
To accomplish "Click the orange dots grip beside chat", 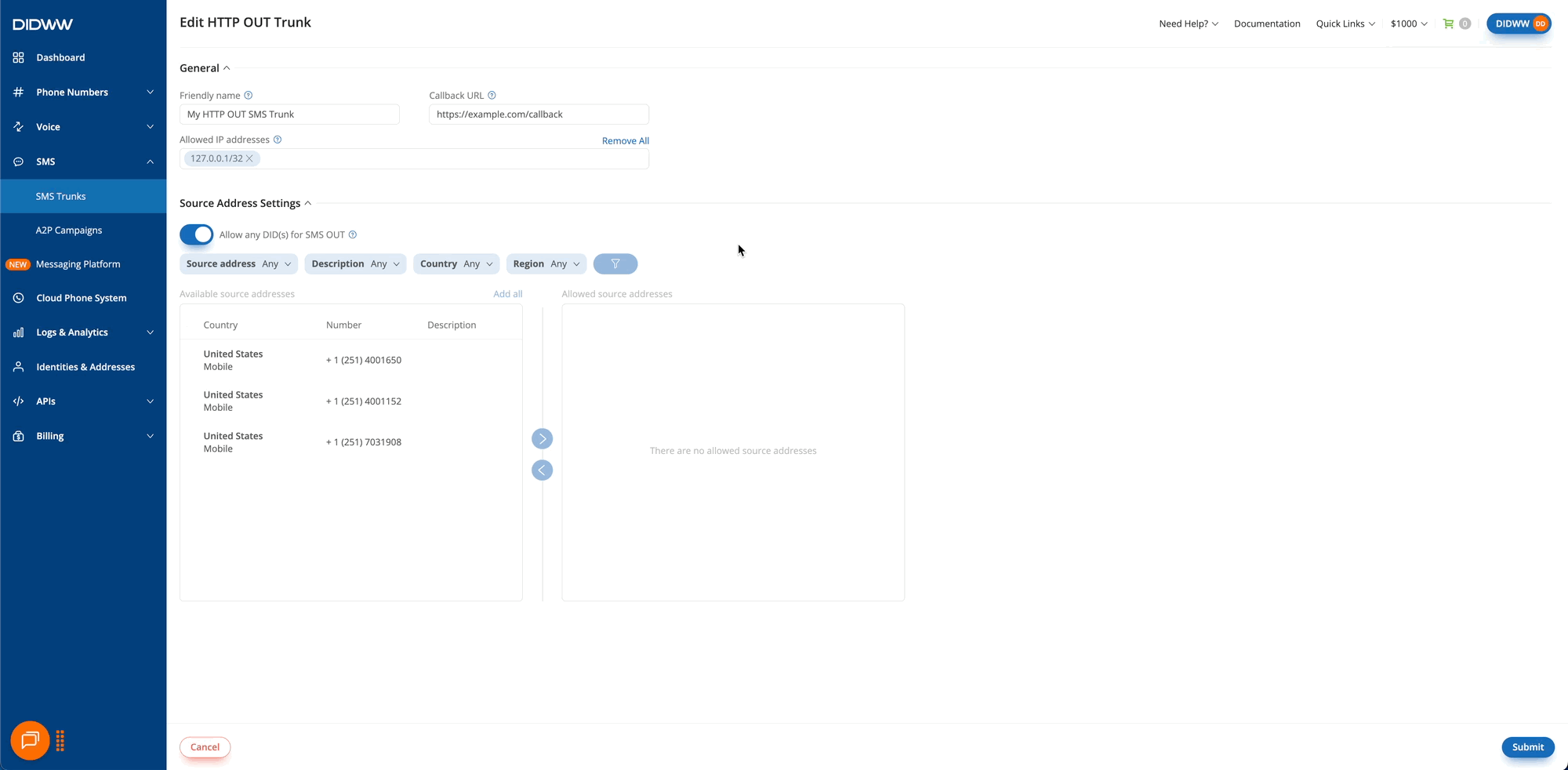I will coord(60,741).
